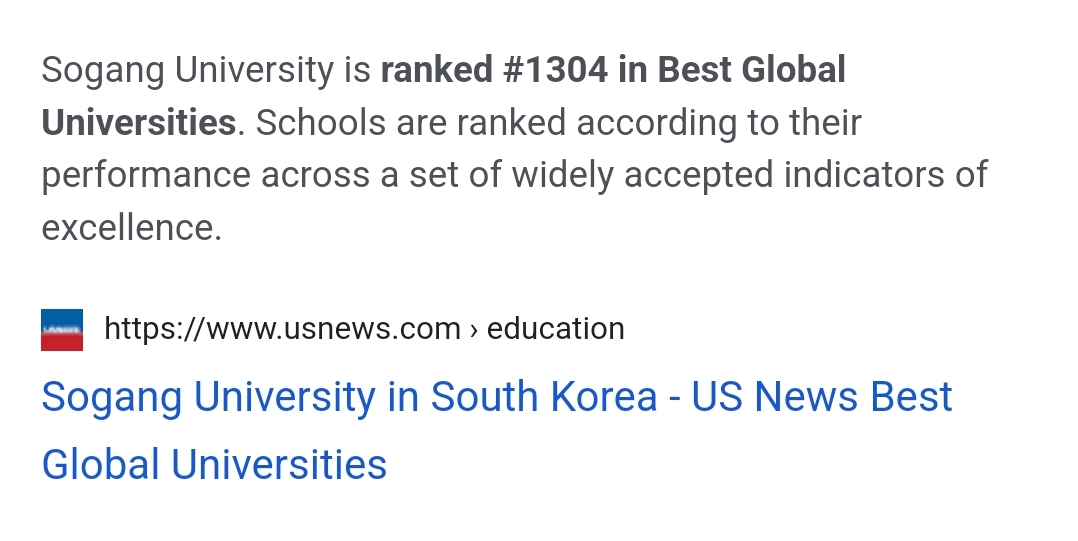Click the US News favicon icon
This screenshot has width=1078, height=541.
(x=62, y=330)
